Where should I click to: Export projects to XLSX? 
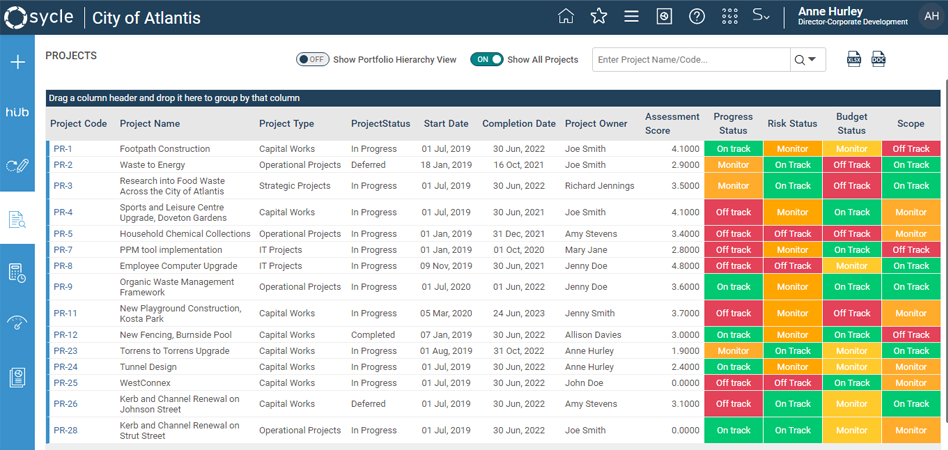(x=854, y=59)
